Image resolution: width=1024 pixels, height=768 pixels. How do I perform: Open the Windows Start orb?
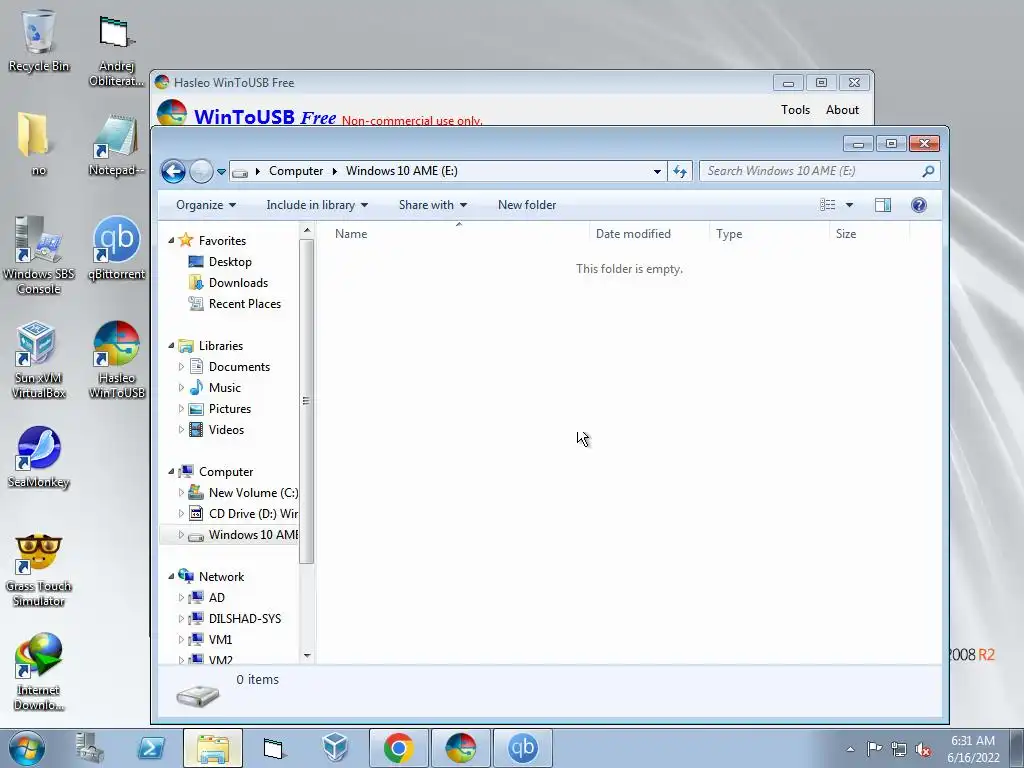point(26,748)
